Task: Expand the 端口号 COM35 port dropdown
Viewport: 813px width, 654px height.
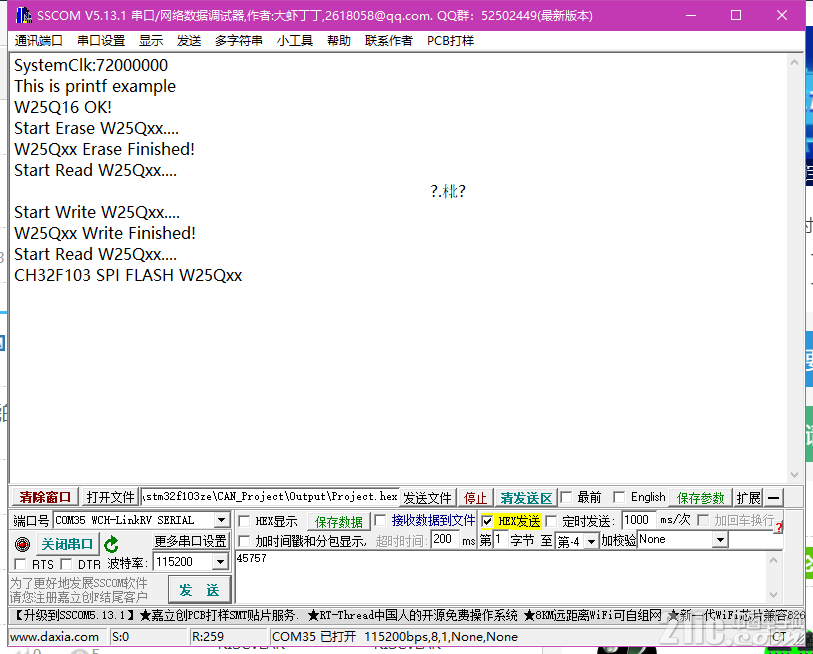Action: click(x=221, y=520)
